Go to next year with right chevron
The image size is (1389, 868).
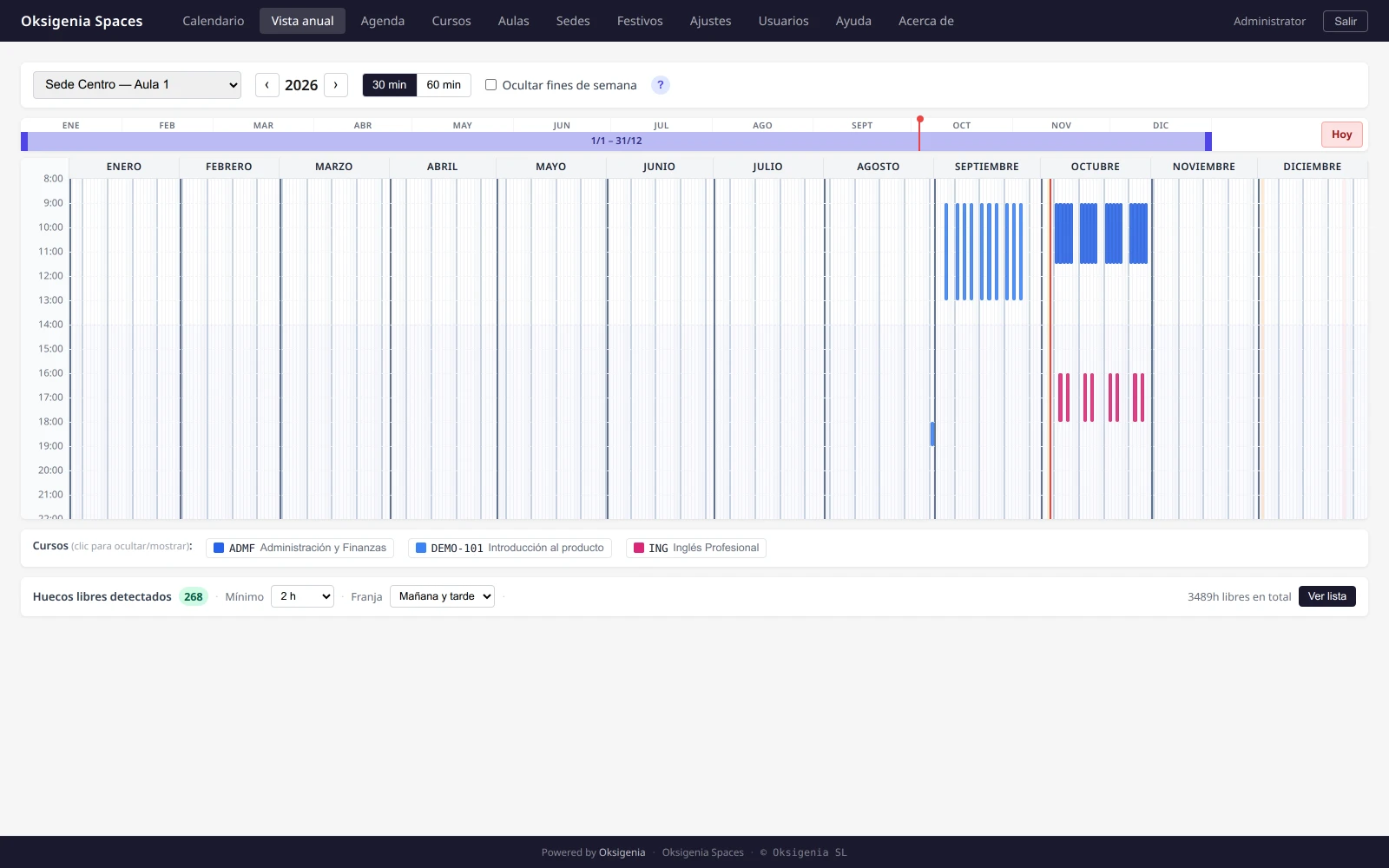pos(336,85)
